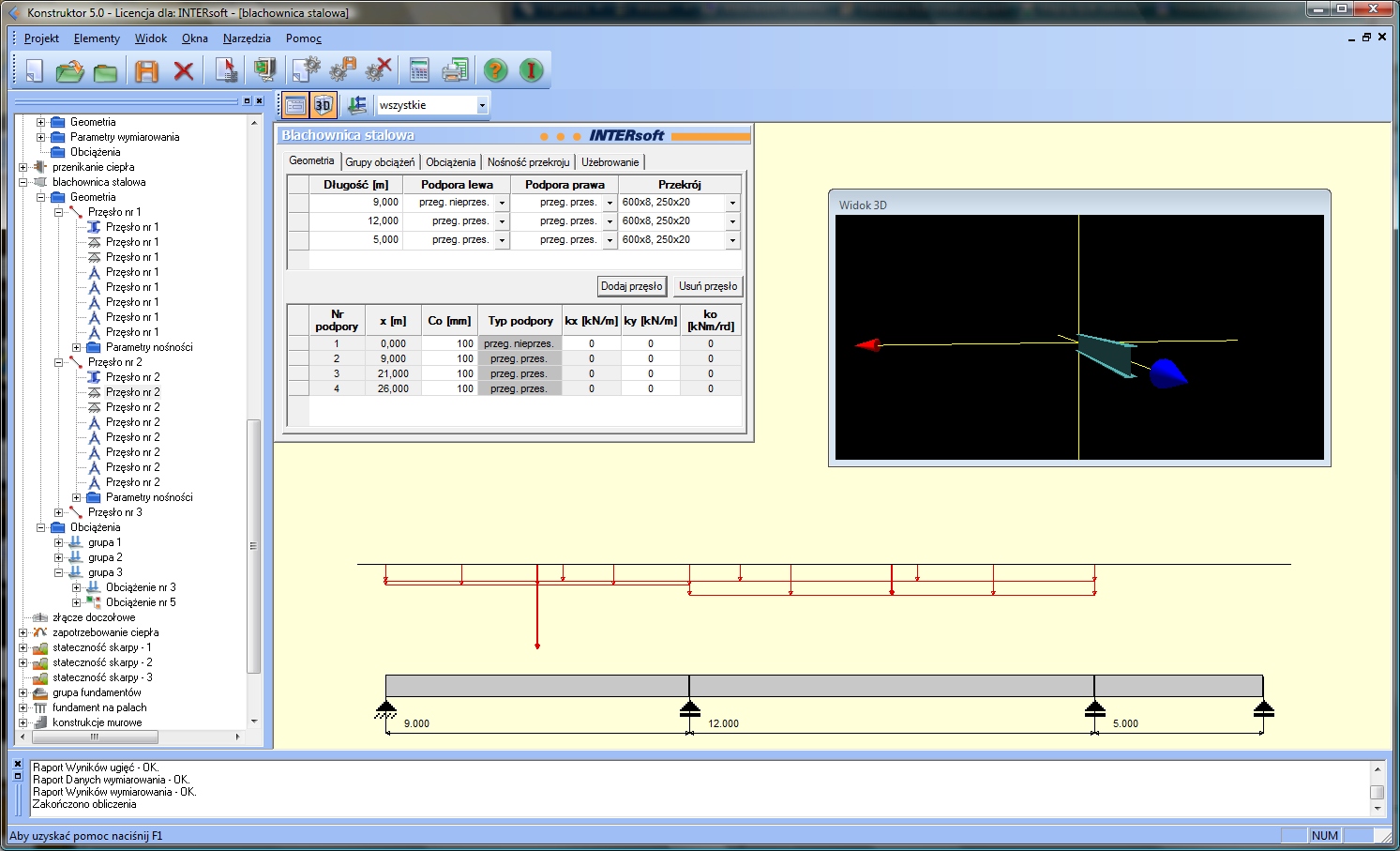The height and width of the screenshot is (851, 1400).
Task: Select the Geometria tab in Blachownica panel
Action: 311,161
